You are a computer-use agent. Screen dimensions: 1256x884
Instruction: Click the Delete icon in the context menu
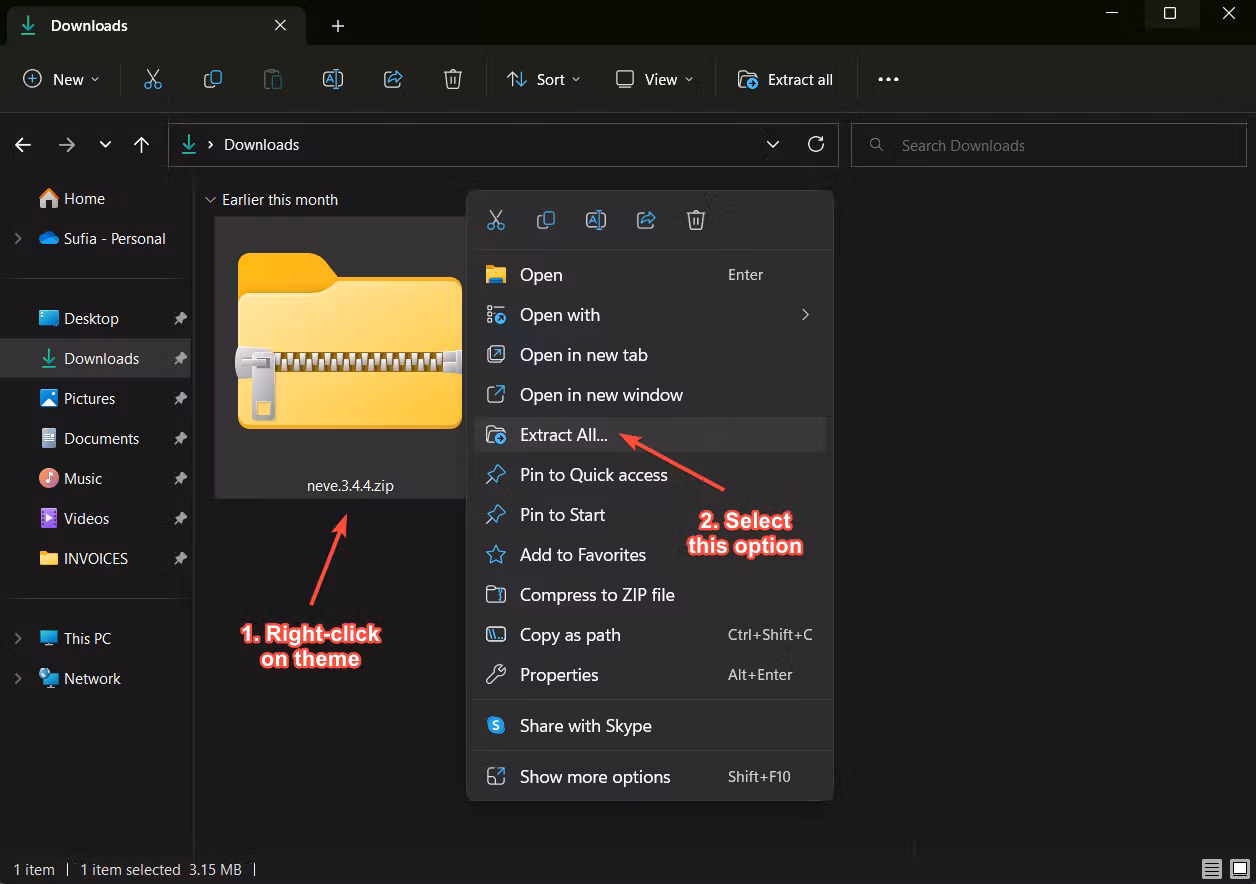click(696, 219)
